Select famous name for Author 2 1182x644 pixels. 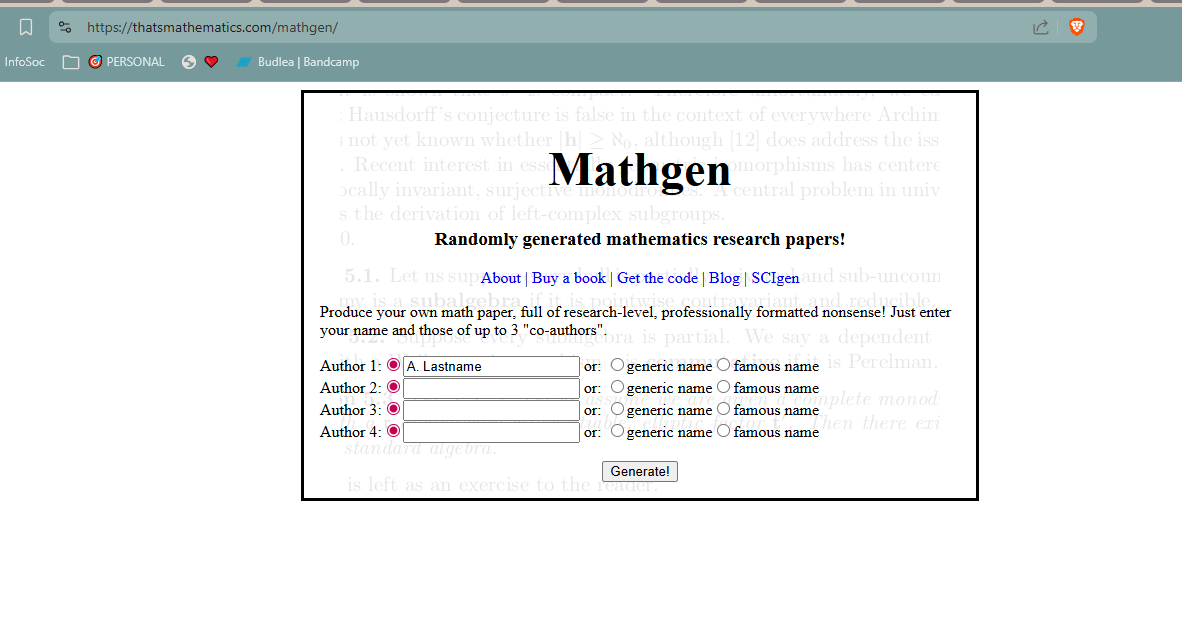pos(724,388)
